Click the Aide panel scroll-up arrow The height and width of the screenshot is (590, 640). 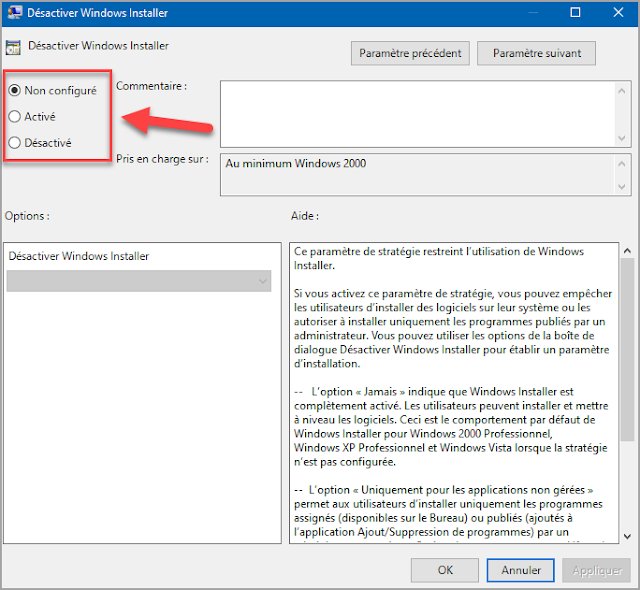[x=627, y=251]
